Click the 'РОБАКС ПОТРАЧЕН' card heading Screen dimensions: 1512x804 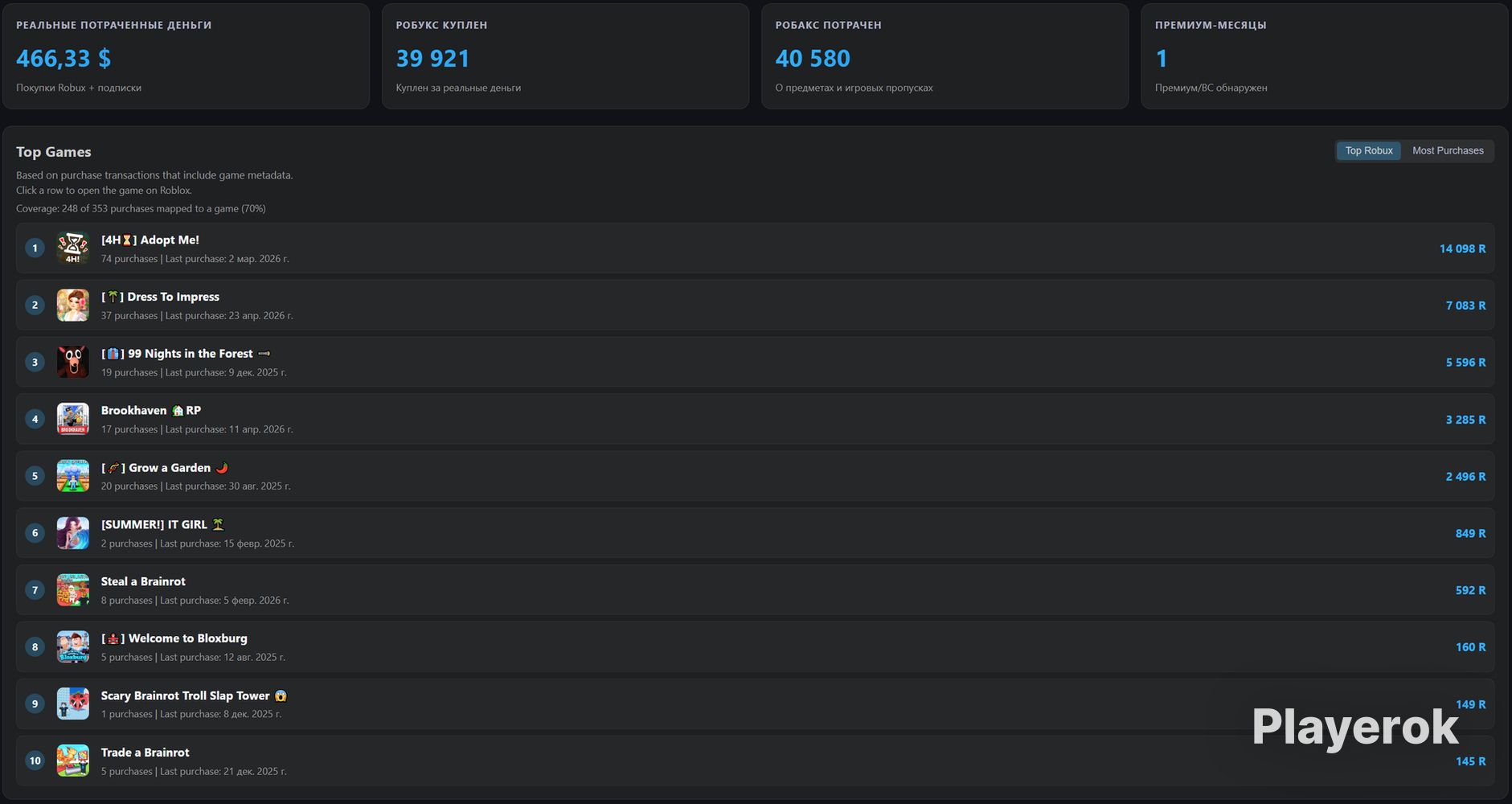[x=828, y=25]
